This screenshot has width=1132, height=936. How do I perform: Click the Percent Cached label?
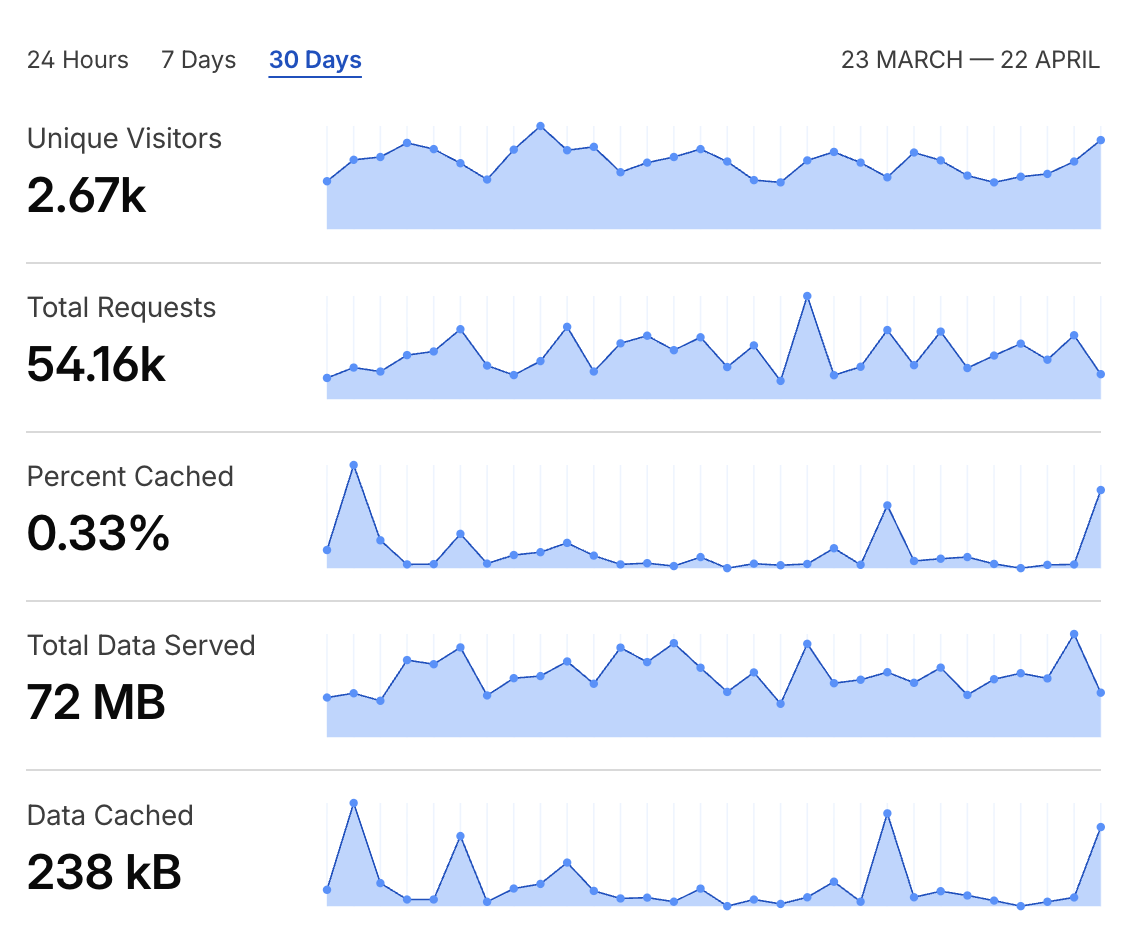[130, 476]
